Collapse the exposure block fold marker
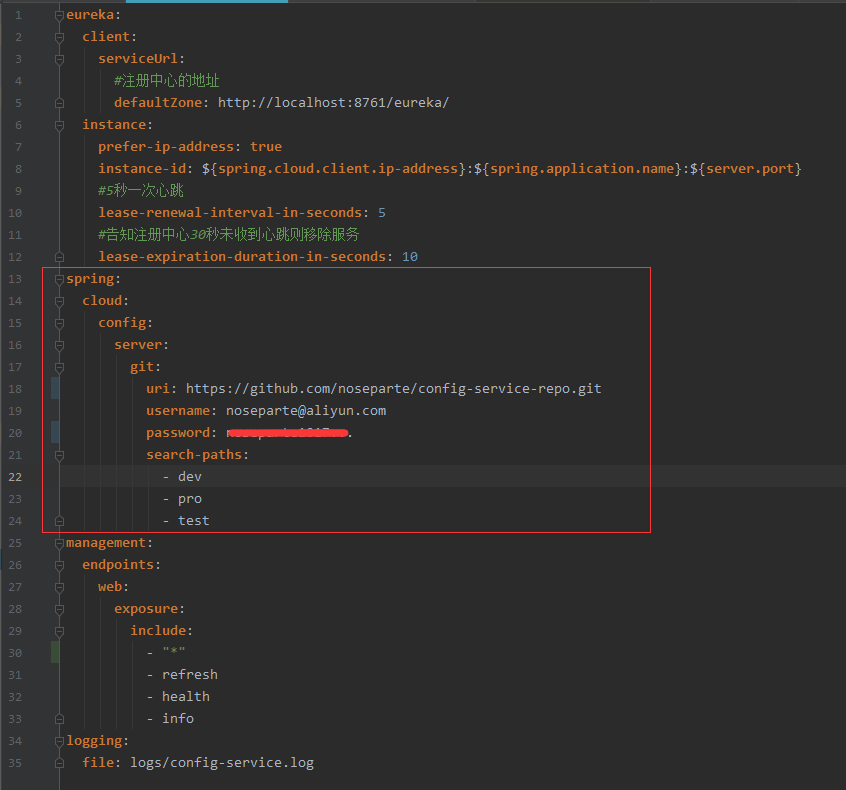This screenshot has height=790, width=846. tap(59, 609)
